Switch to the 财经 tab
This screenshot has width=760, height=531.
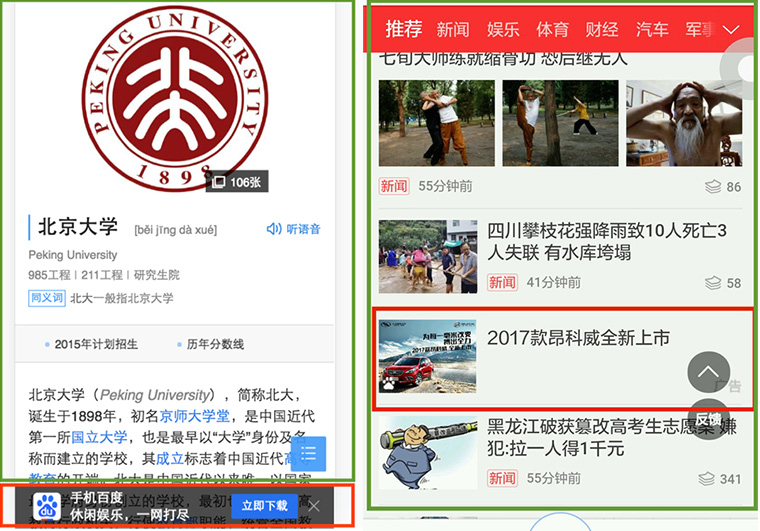click(x=602, y=30)
